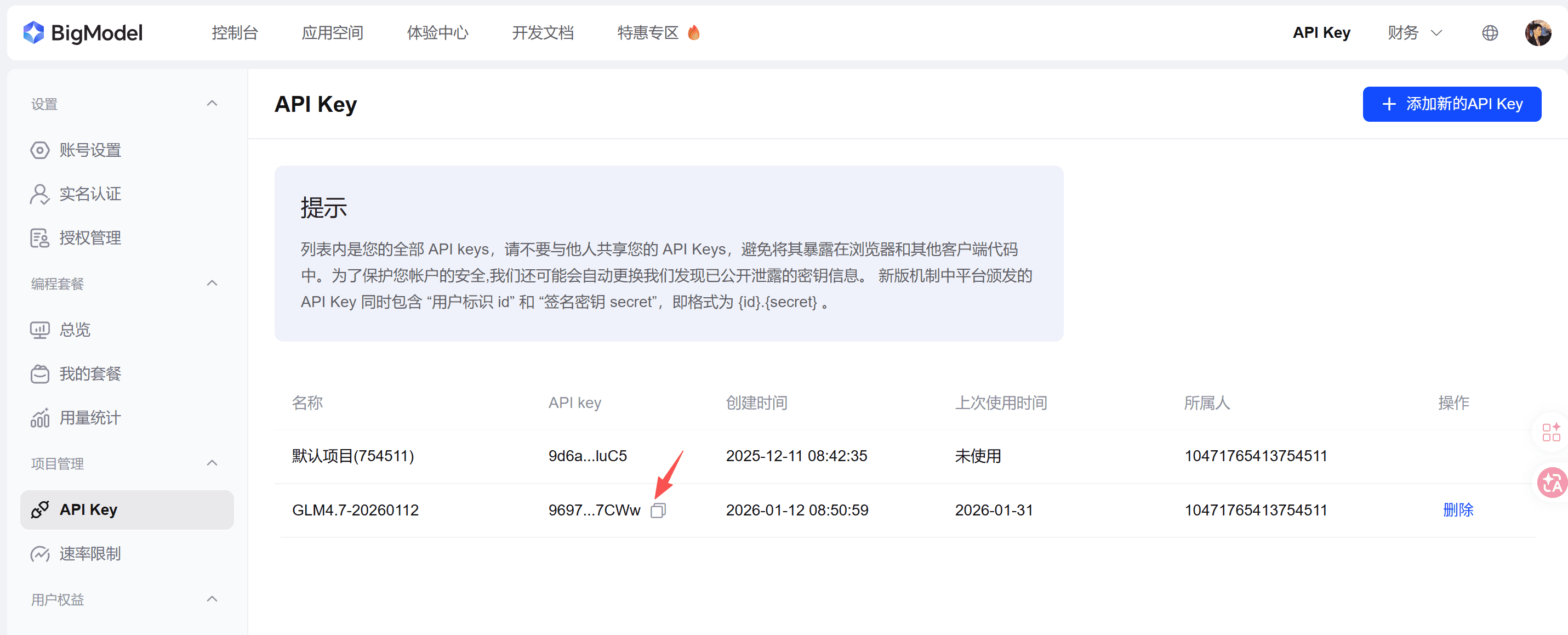This screenshot has width=1568, height=635.
Task: Click the globe language icon
Action: 1490,33
